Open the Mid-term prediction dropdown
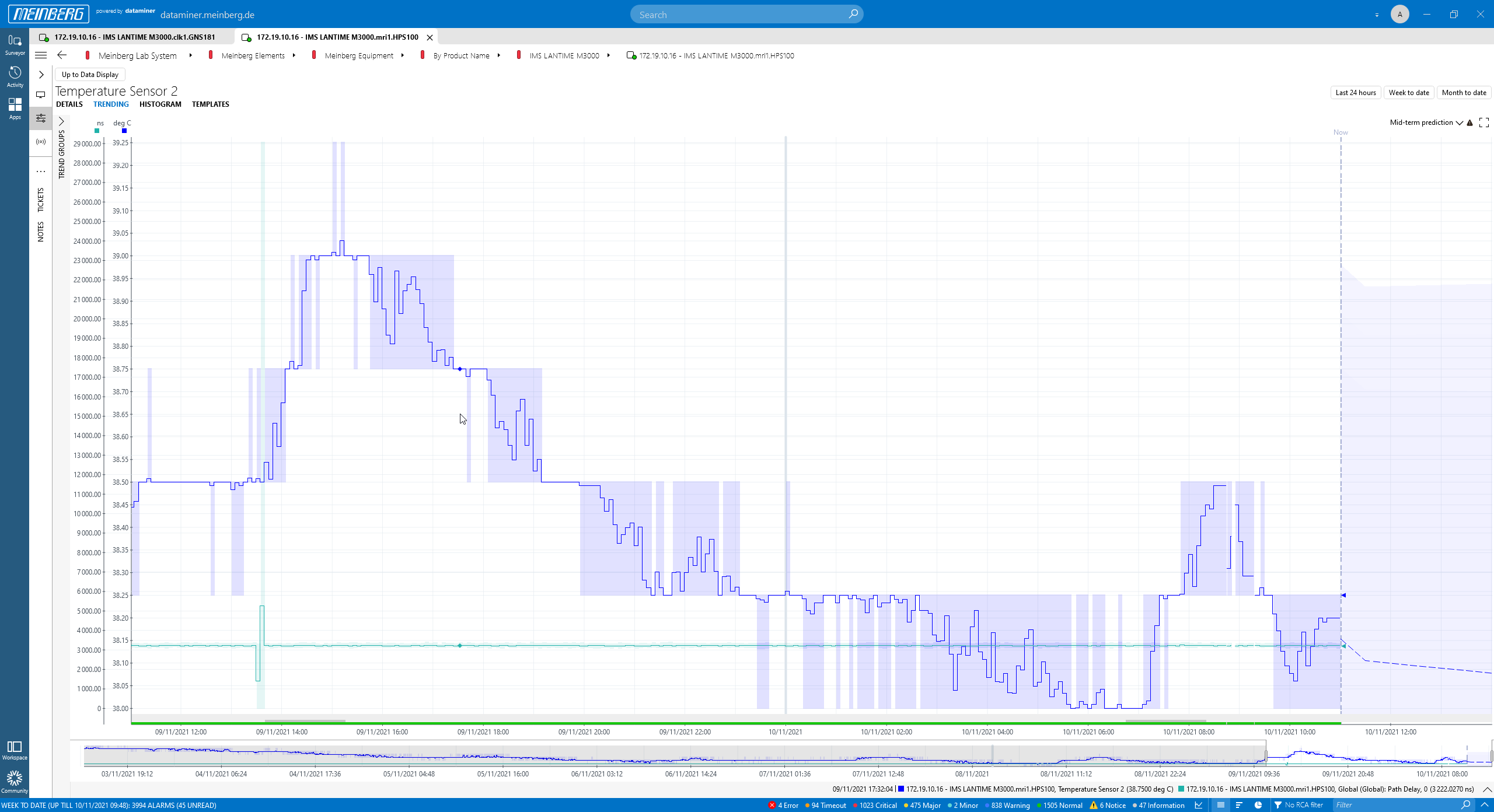The height and width of the screenshot is (812, 1494). pos(1426,123)
